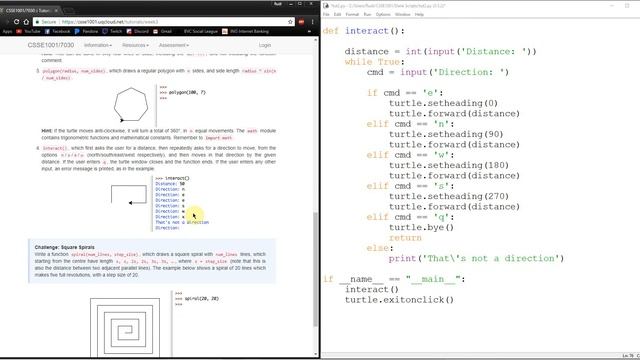Click the red extension icon in Chrome

302,22
